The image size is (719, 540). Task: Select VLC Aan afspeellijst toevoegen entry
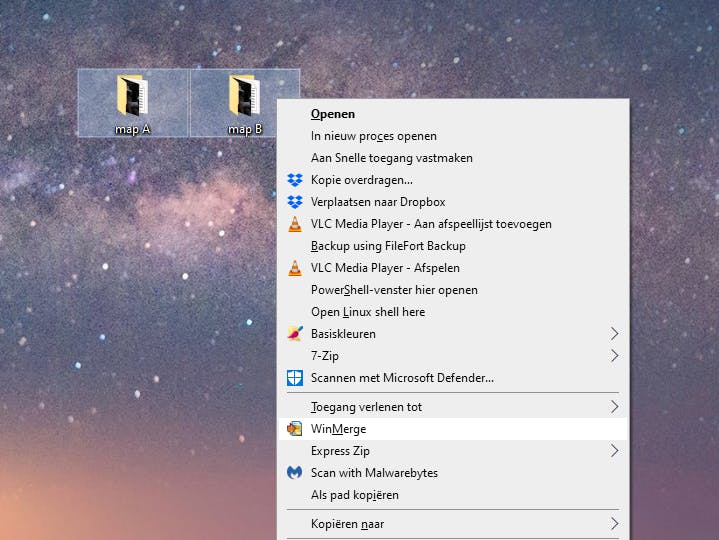click(x=453, y=224)
